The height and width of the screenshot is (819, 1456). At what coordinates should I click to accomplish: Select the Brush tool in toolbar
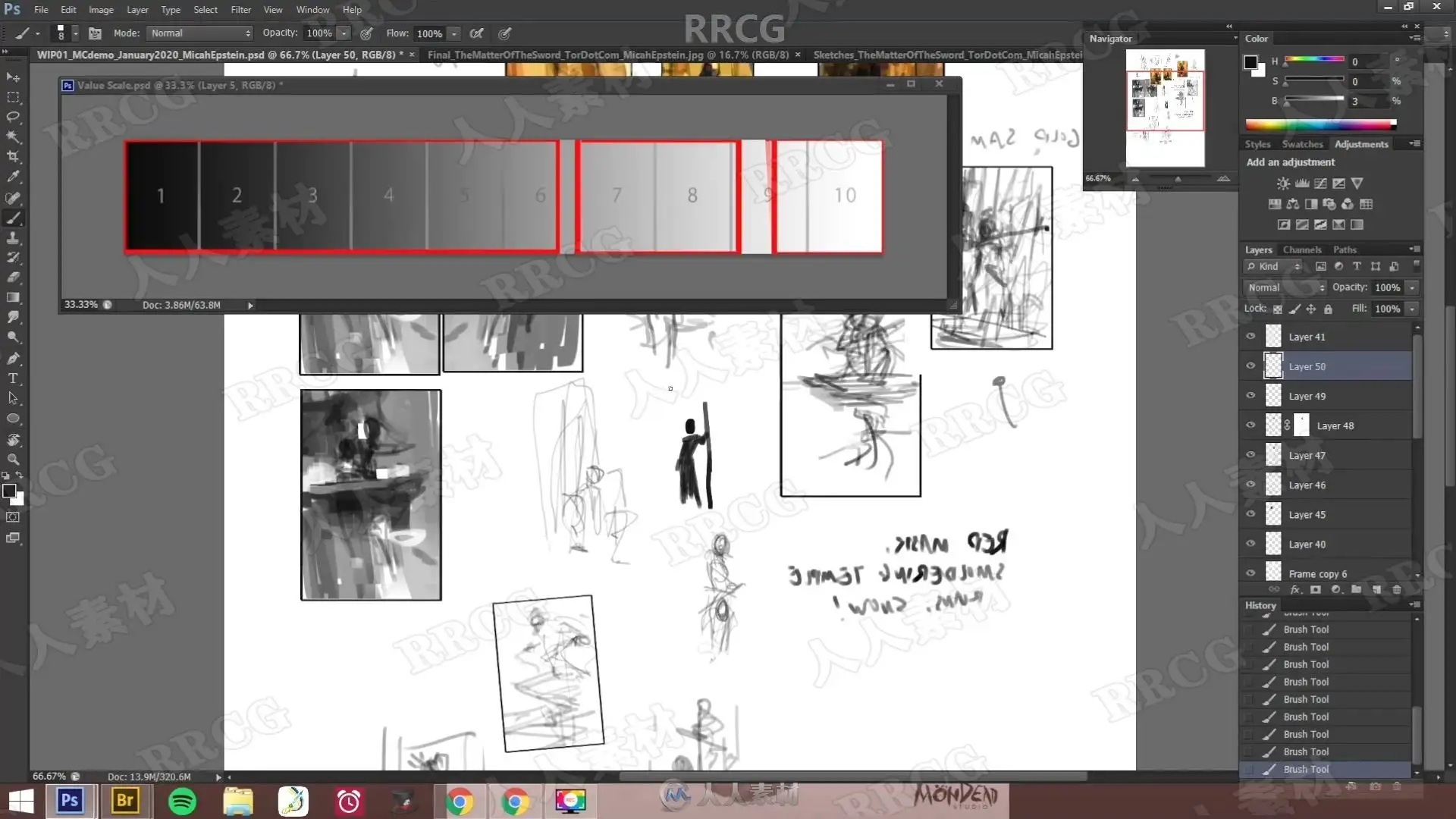(13, 218)
